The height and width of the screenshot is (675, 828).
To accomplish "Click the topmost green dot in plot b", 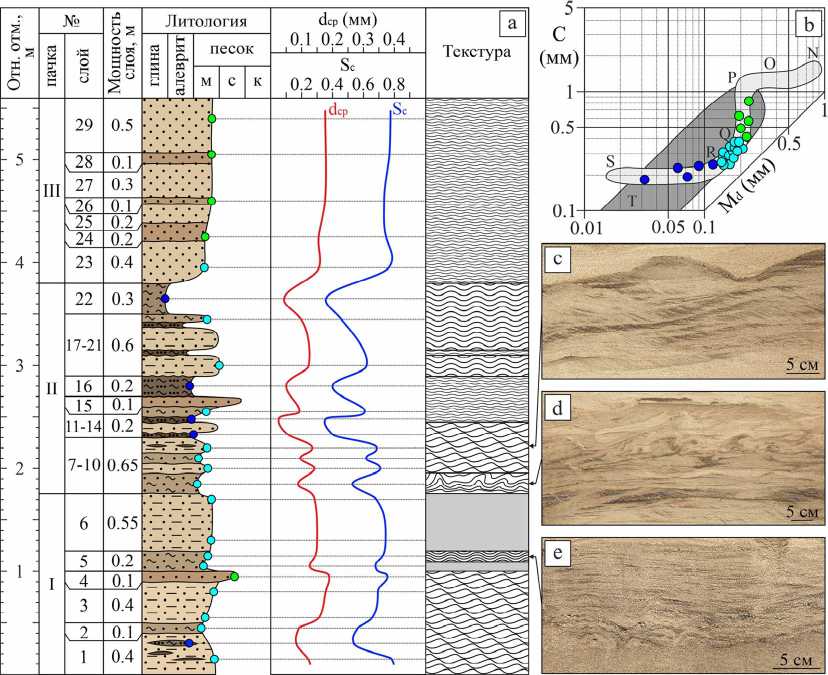I will [748, 101].
